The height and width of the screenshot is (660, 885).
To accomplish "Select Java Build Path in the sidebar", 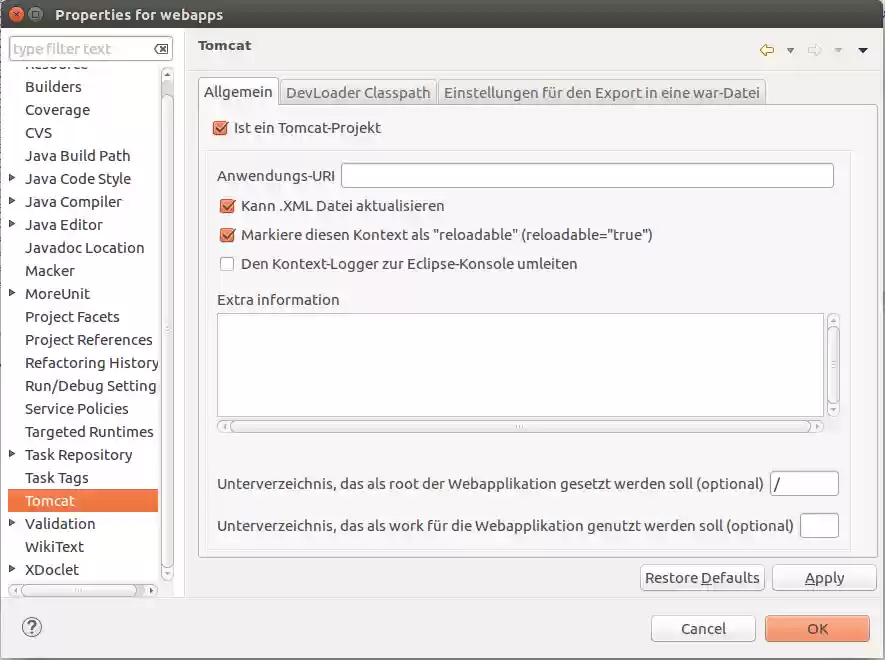I will click(x=77, y=155).
